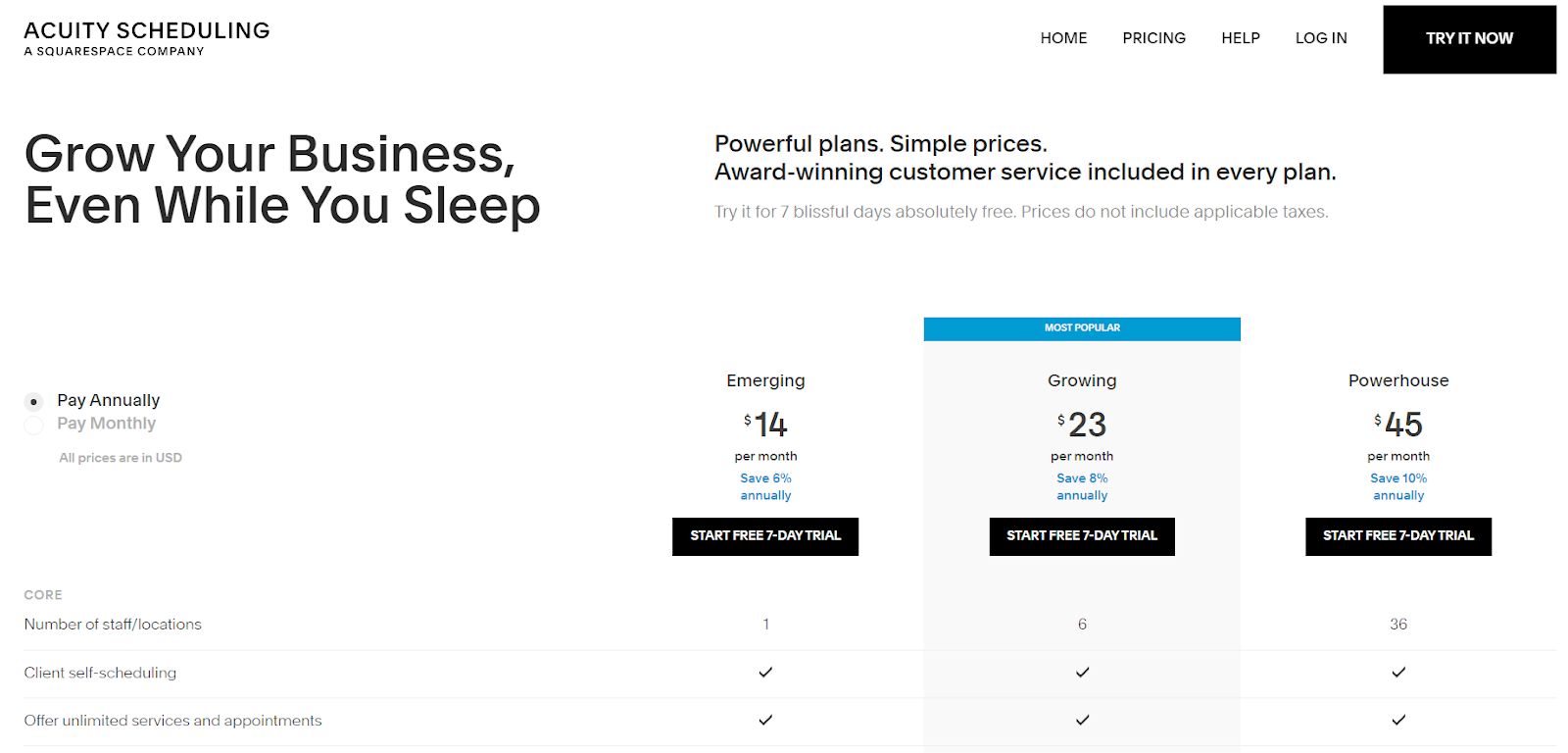Viewport: 1568px width, 753px height.
Task: Click the MOST POPULAR blue banner
Action: pyautogui.click(x=1082, y=328)
